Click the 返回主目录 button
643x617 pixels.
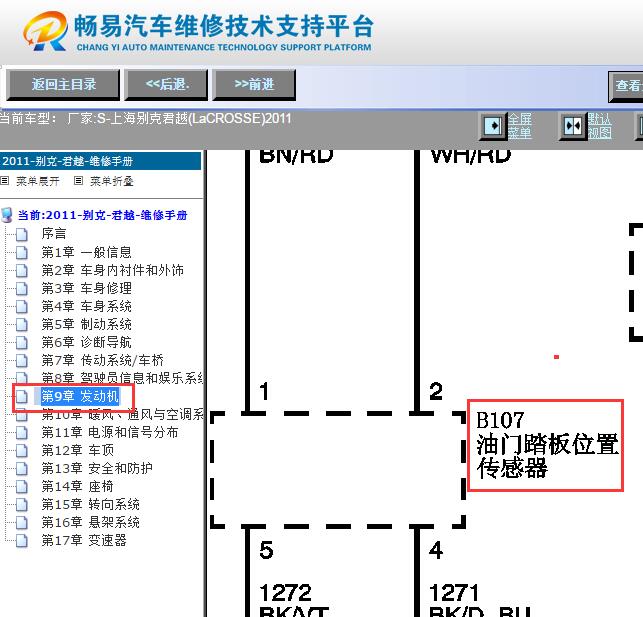pos(63,84)
